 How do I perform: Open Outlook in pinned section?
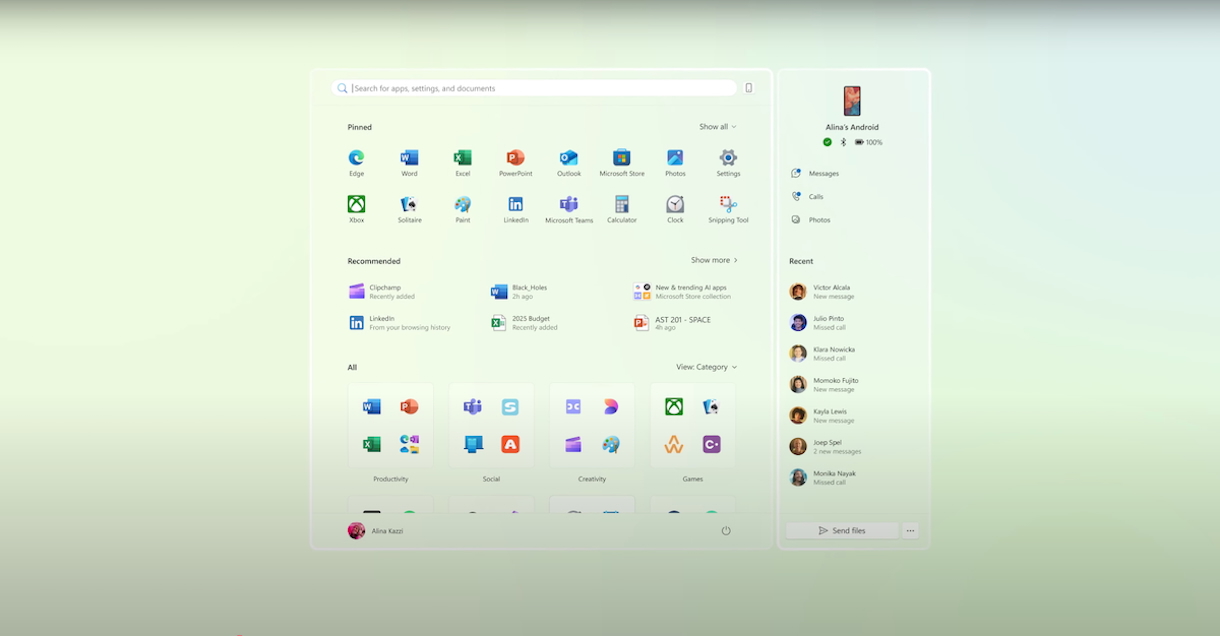tap(569, 162)
